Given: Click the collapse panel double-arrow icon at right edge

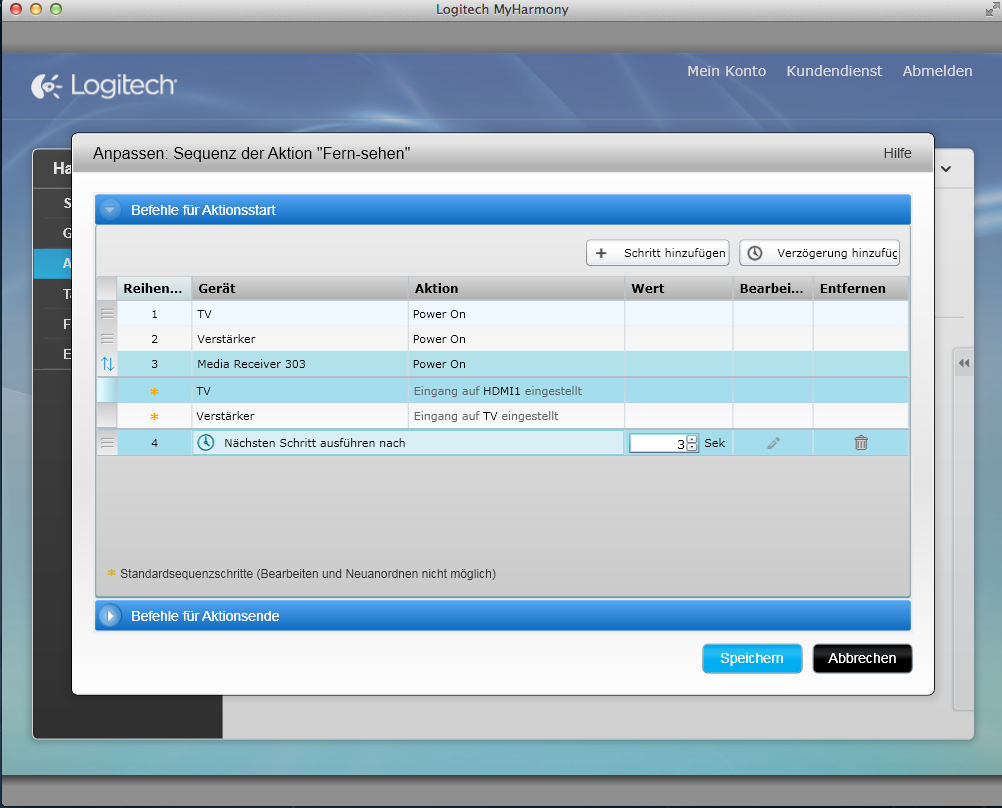Looking at the screenshot, I should (x=964, y=363).
